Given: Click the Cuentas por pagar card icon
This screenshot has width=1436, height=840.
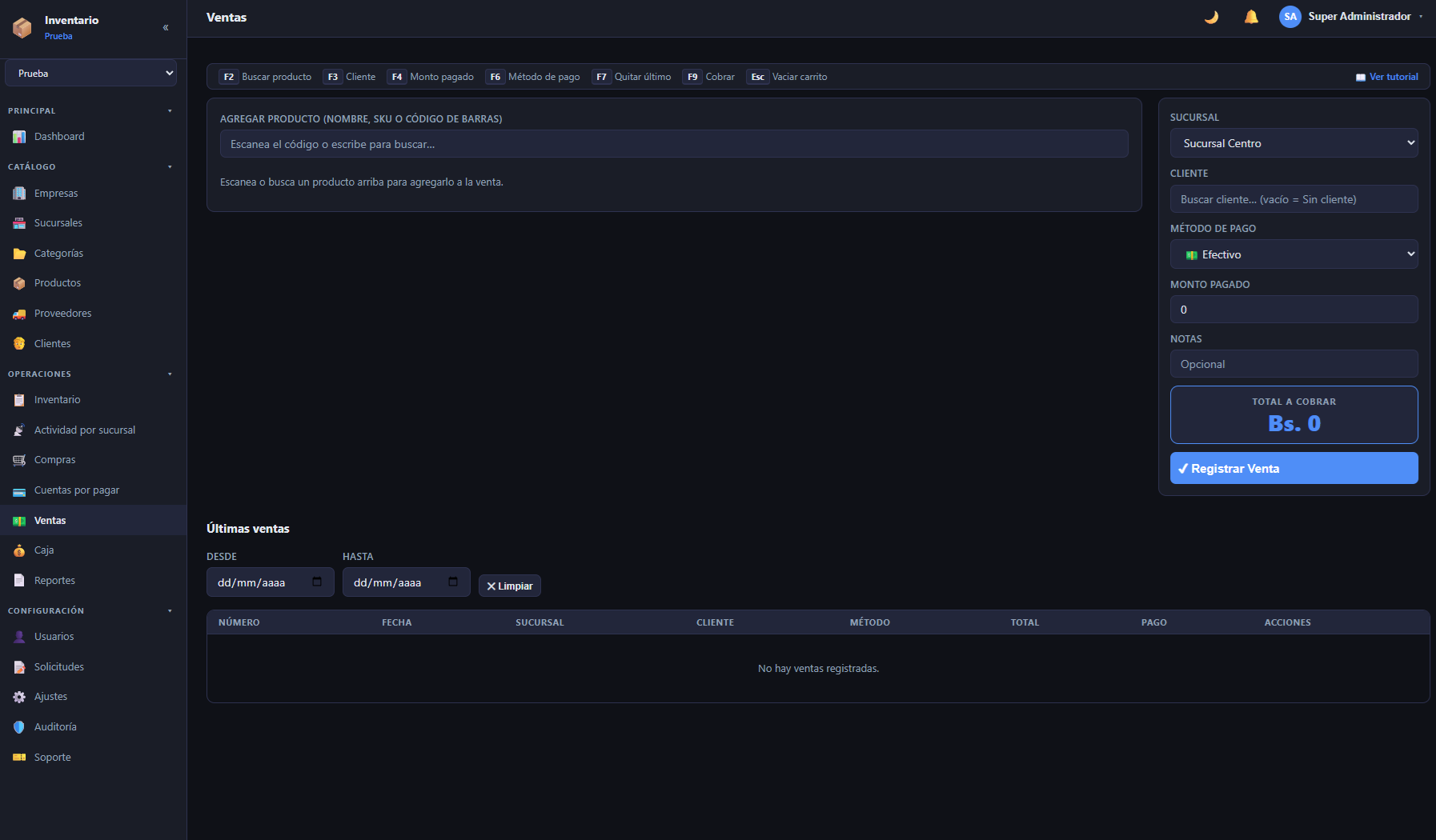Looking at the screenshot, I should 19,490.
